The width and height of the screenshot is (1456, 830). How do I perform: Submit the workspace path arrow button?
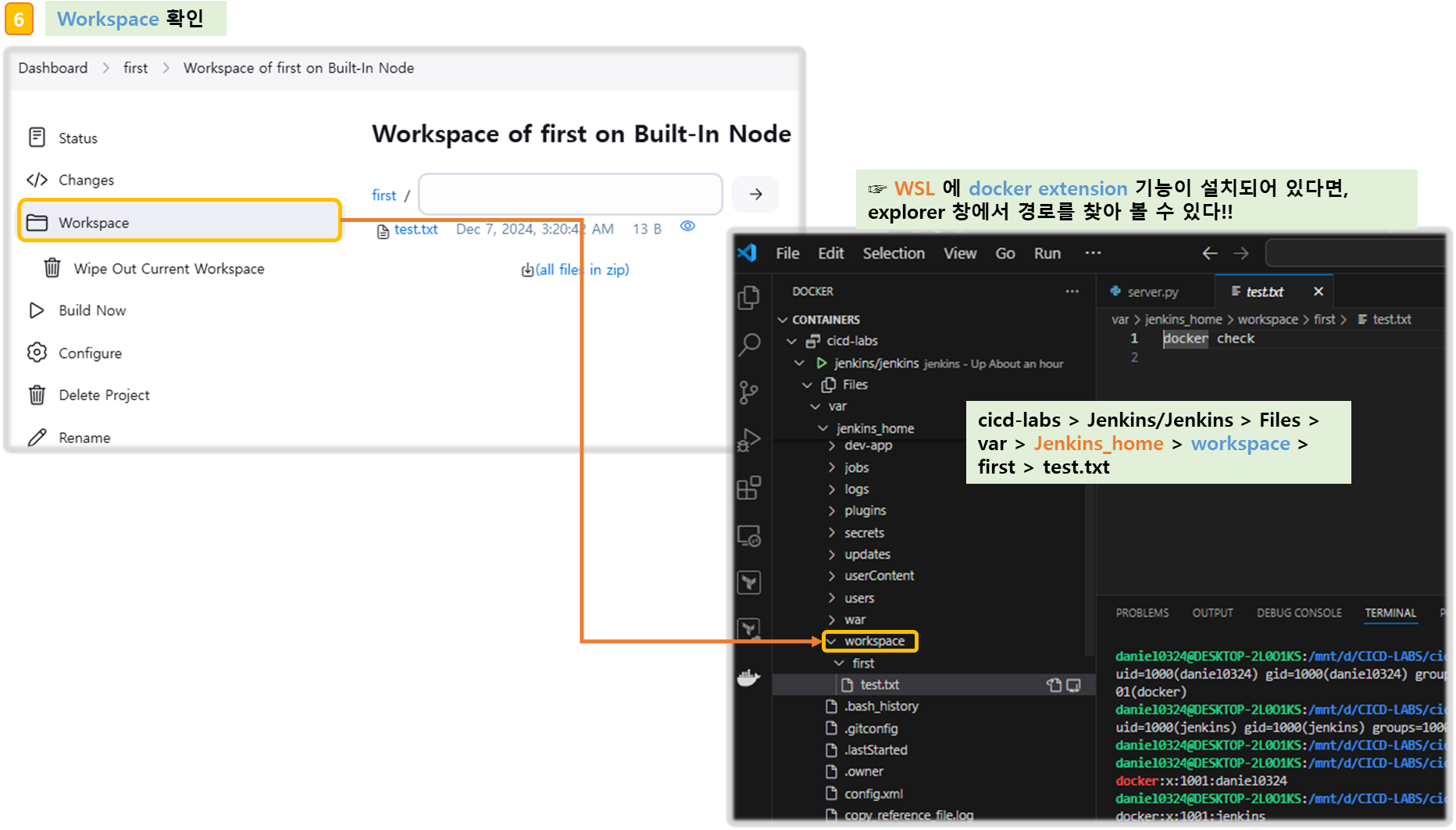755,194
